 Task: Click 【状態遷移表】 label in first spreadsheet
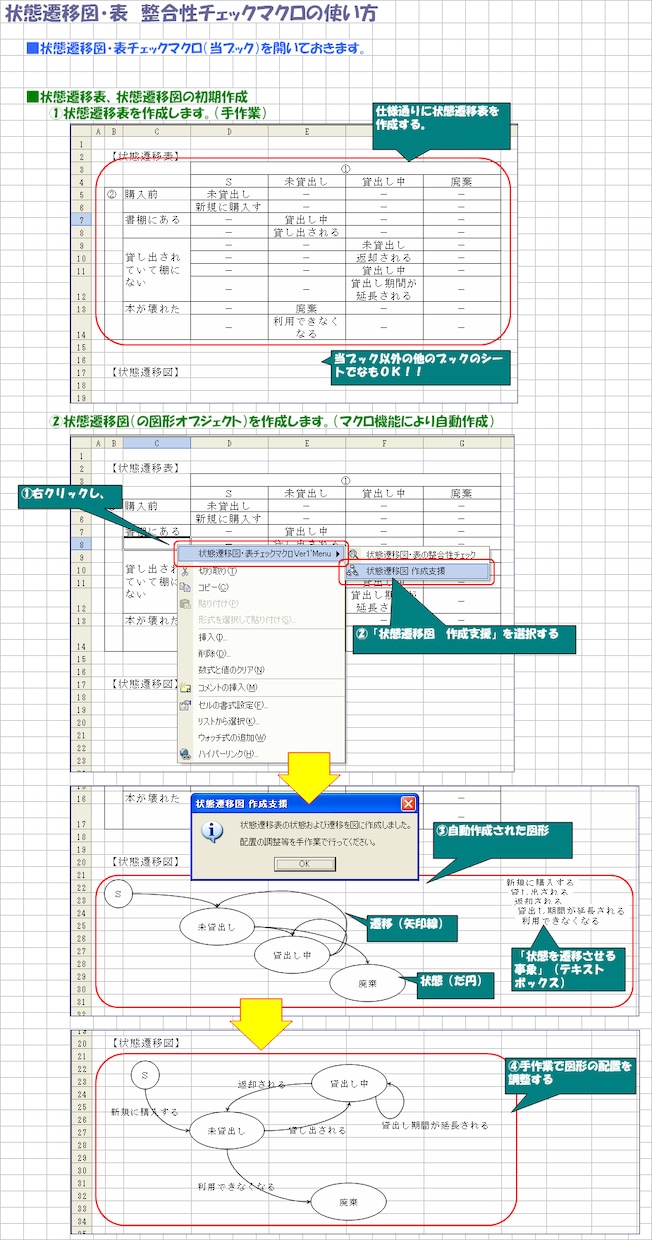147,156
